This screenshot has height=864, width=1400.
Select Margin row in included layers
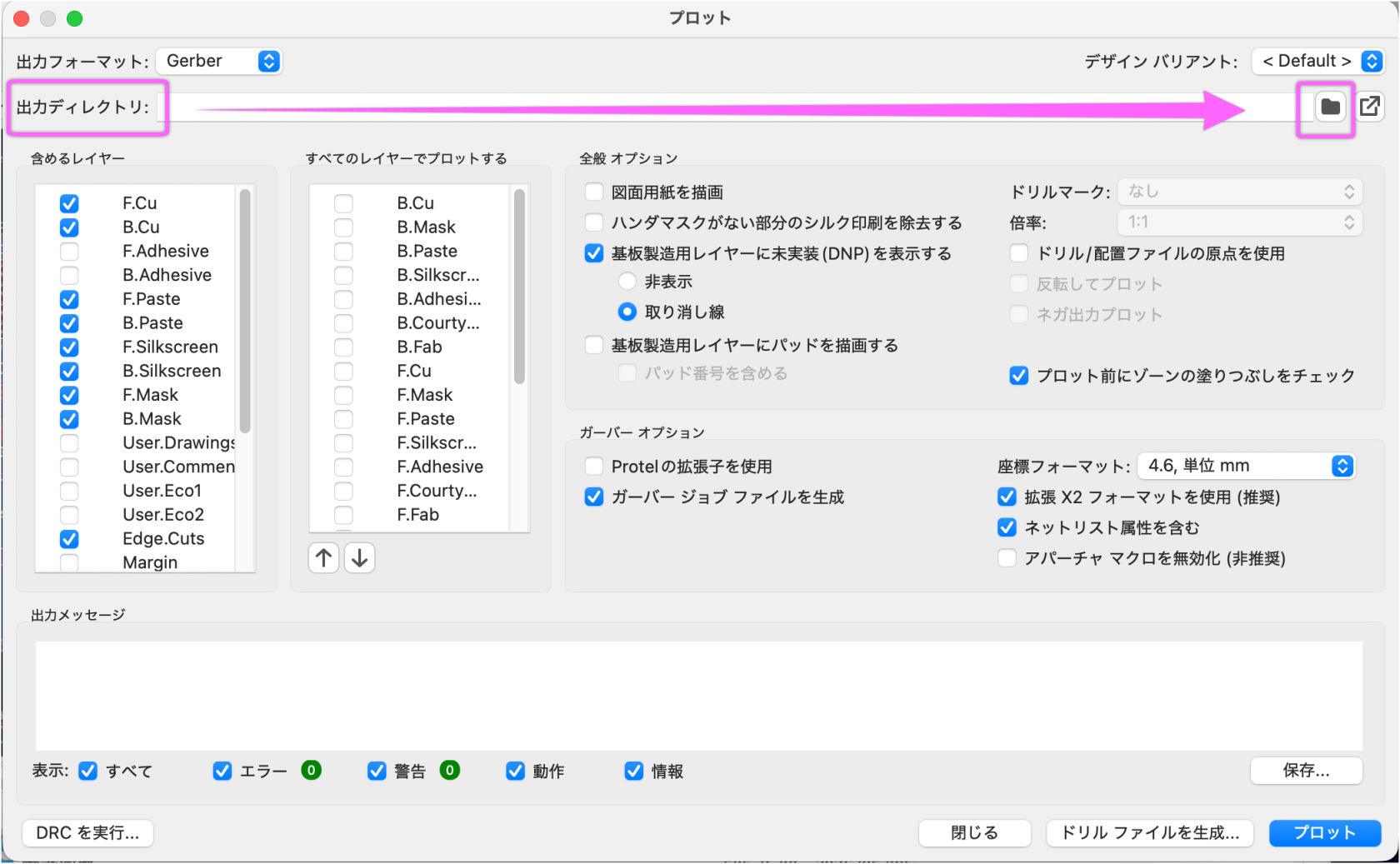click(x=136, y=562)
